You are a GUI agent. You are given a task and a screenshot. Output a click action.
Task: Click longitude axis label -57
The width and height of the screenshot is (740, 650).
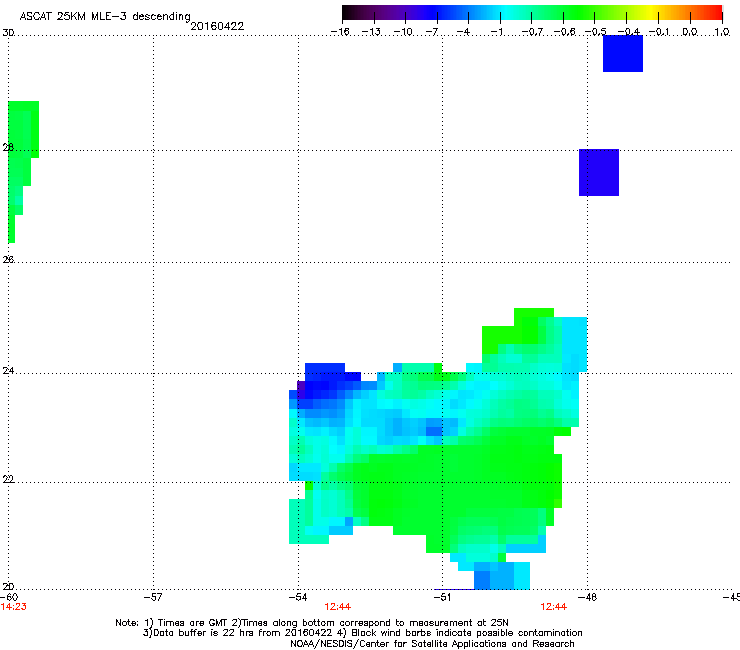coord(153,597)
